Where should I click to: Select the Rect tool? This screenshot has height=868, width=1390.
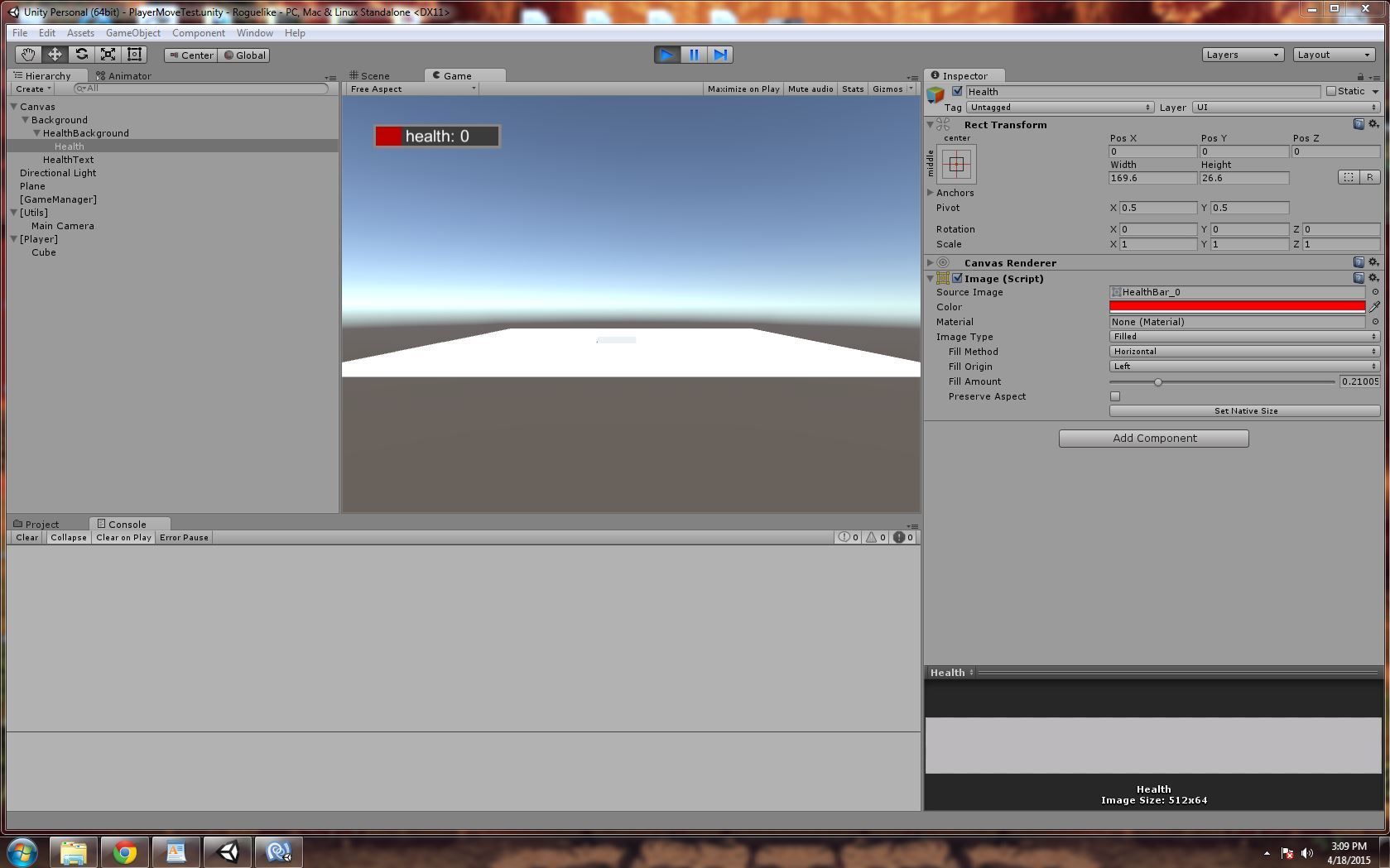134,55
